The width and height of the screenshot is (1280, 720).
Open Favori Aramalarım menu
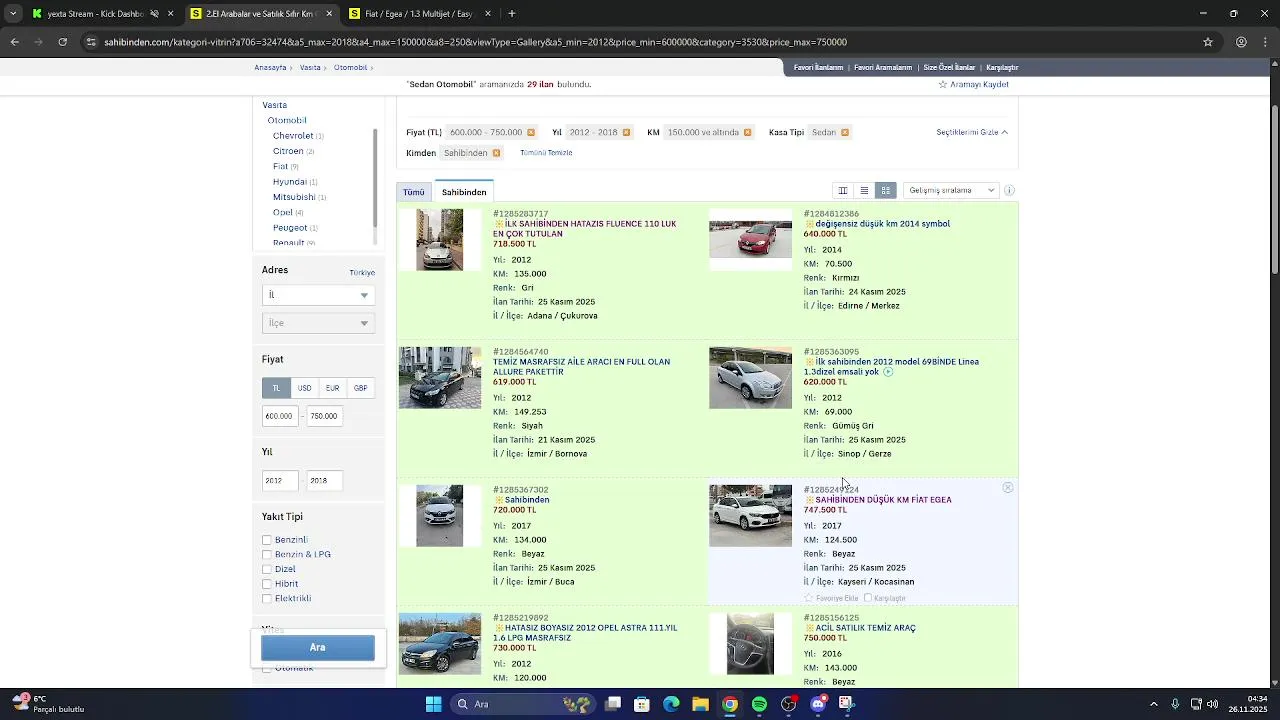tap(883, 67)
